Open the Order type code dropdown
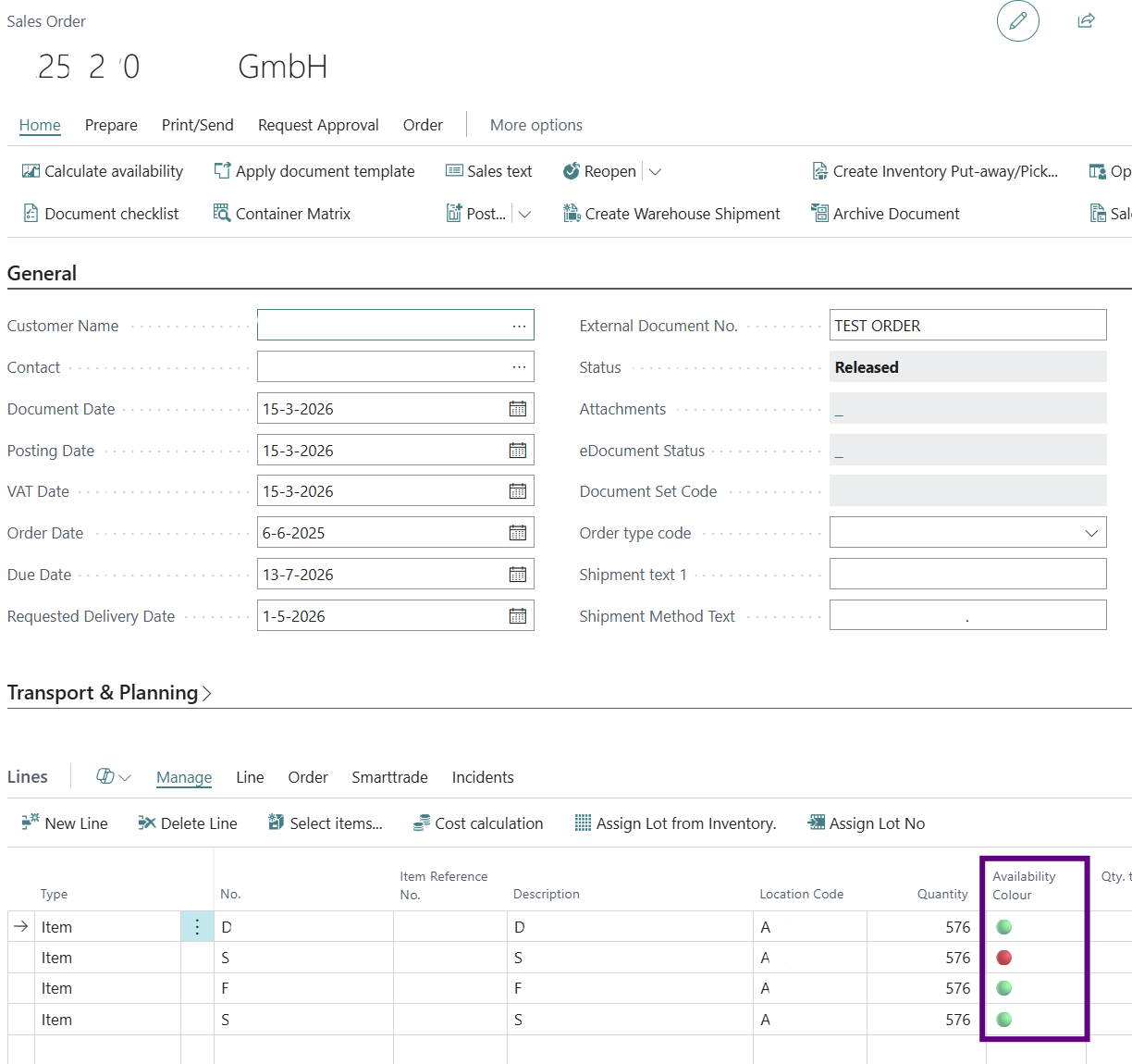This screenshot has height=1064, width=1132. coord(1090,533)
